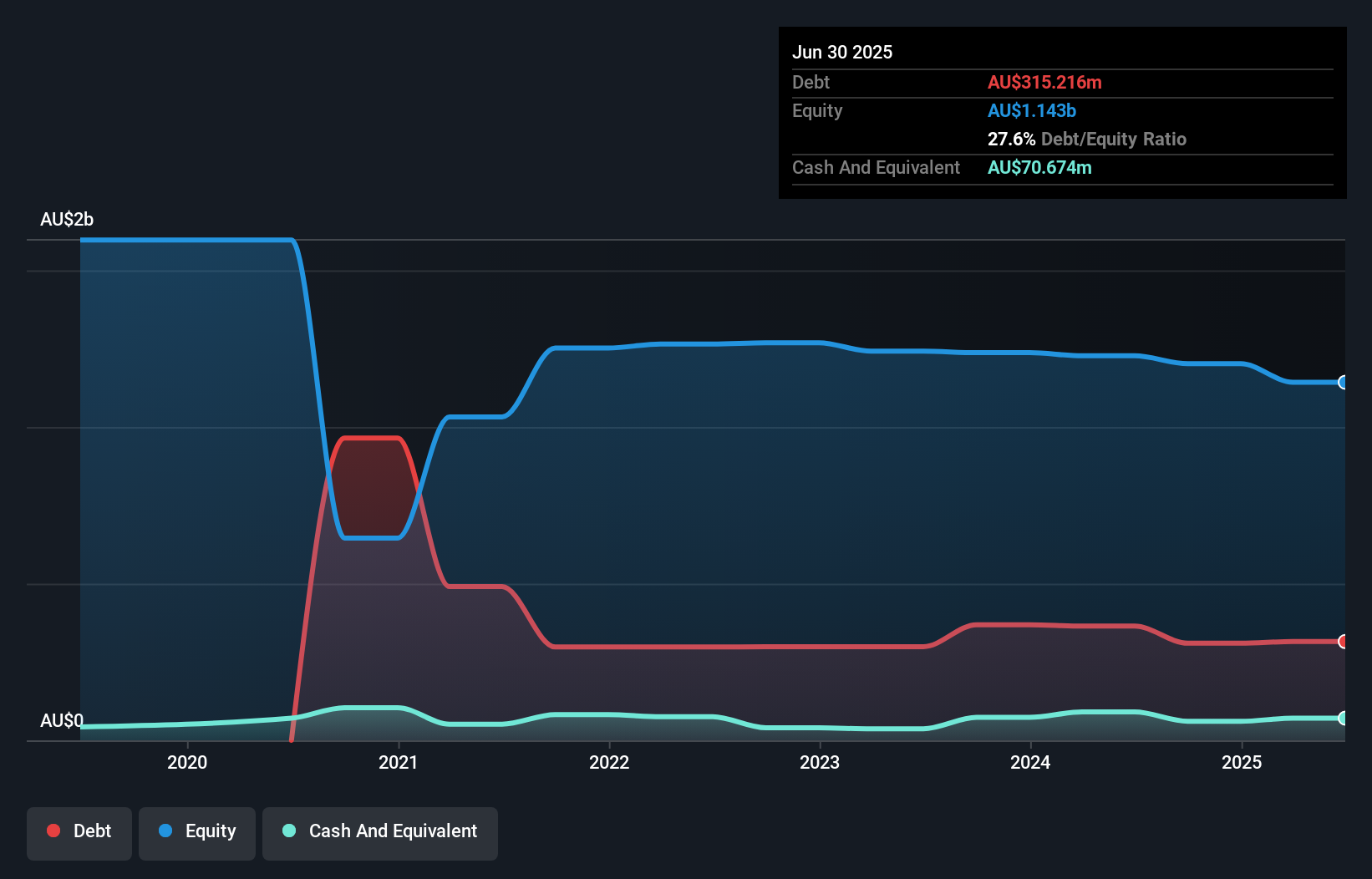
Task: Toggle the Debt series visibility
Action: [x=79, y=831]
